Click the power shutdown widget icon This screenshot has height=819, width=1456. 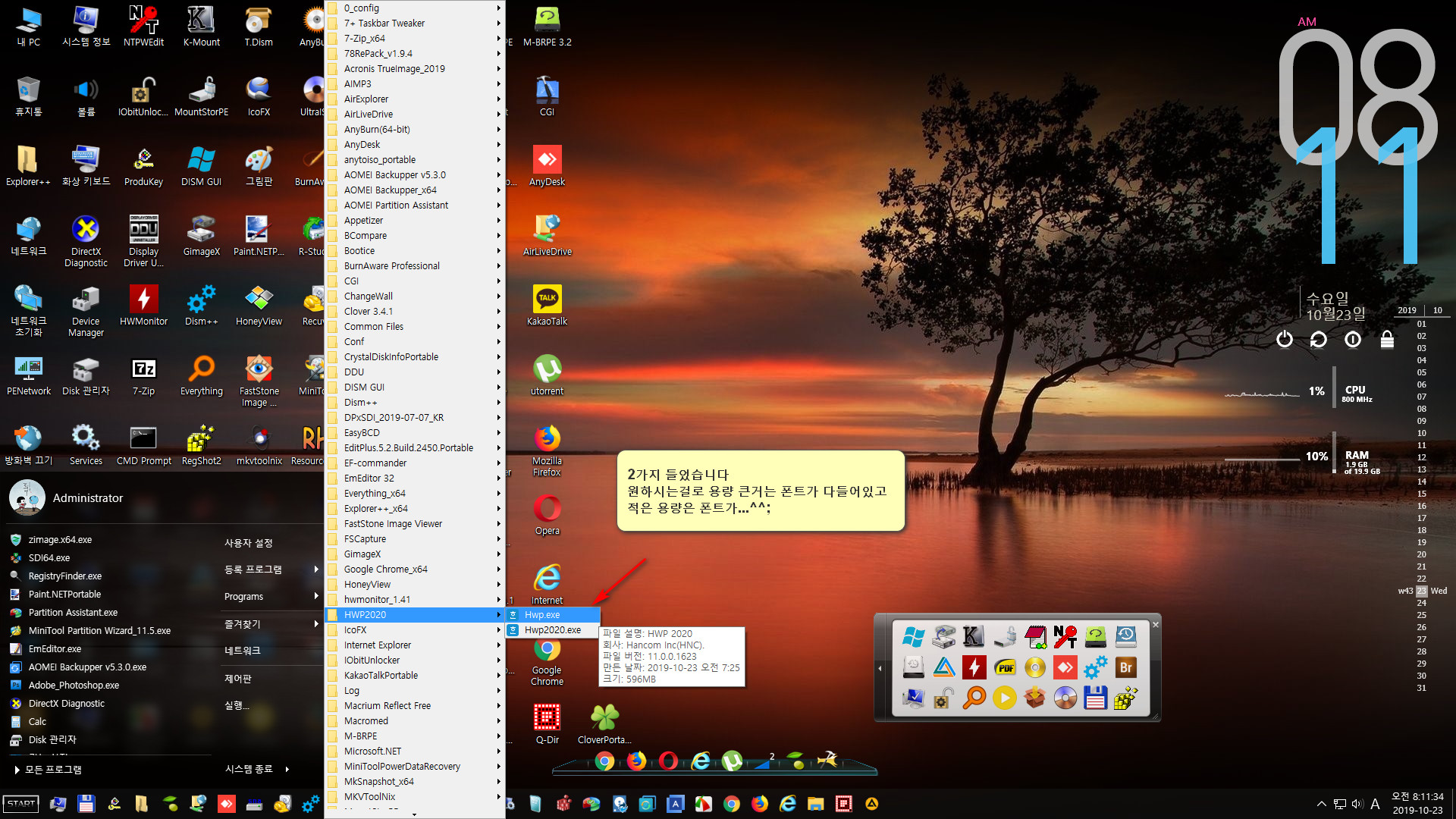(1284, 339)
